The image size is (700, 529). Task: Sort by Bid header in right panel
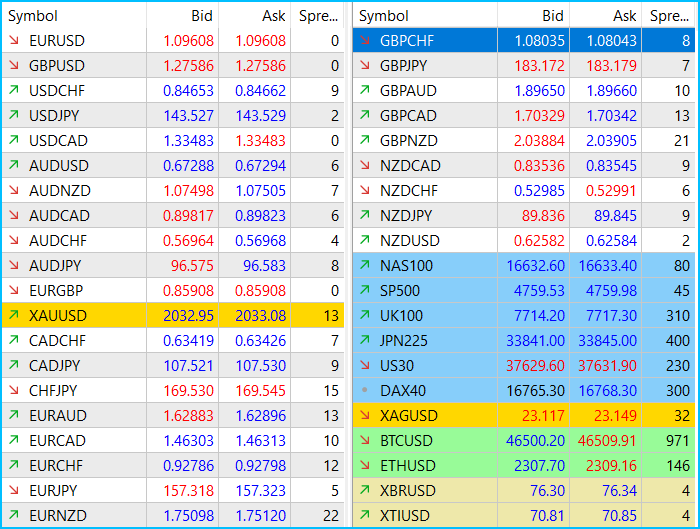pyautogui.click(x=552, y=16)
